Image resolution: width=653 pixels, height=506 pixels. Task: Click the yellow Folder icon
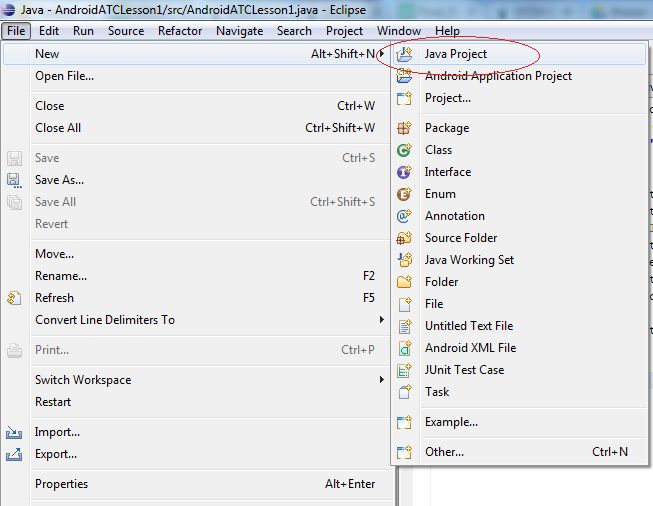coord(404,282)
